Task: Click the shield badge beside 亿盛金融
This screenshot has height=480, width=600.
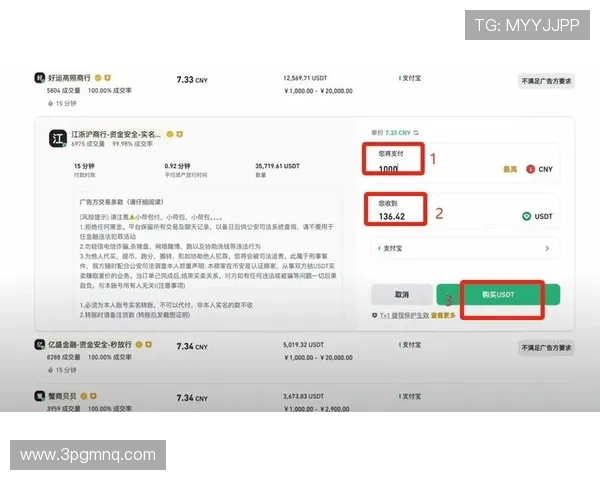Action: pyautogui.click(x=148, y=344)
